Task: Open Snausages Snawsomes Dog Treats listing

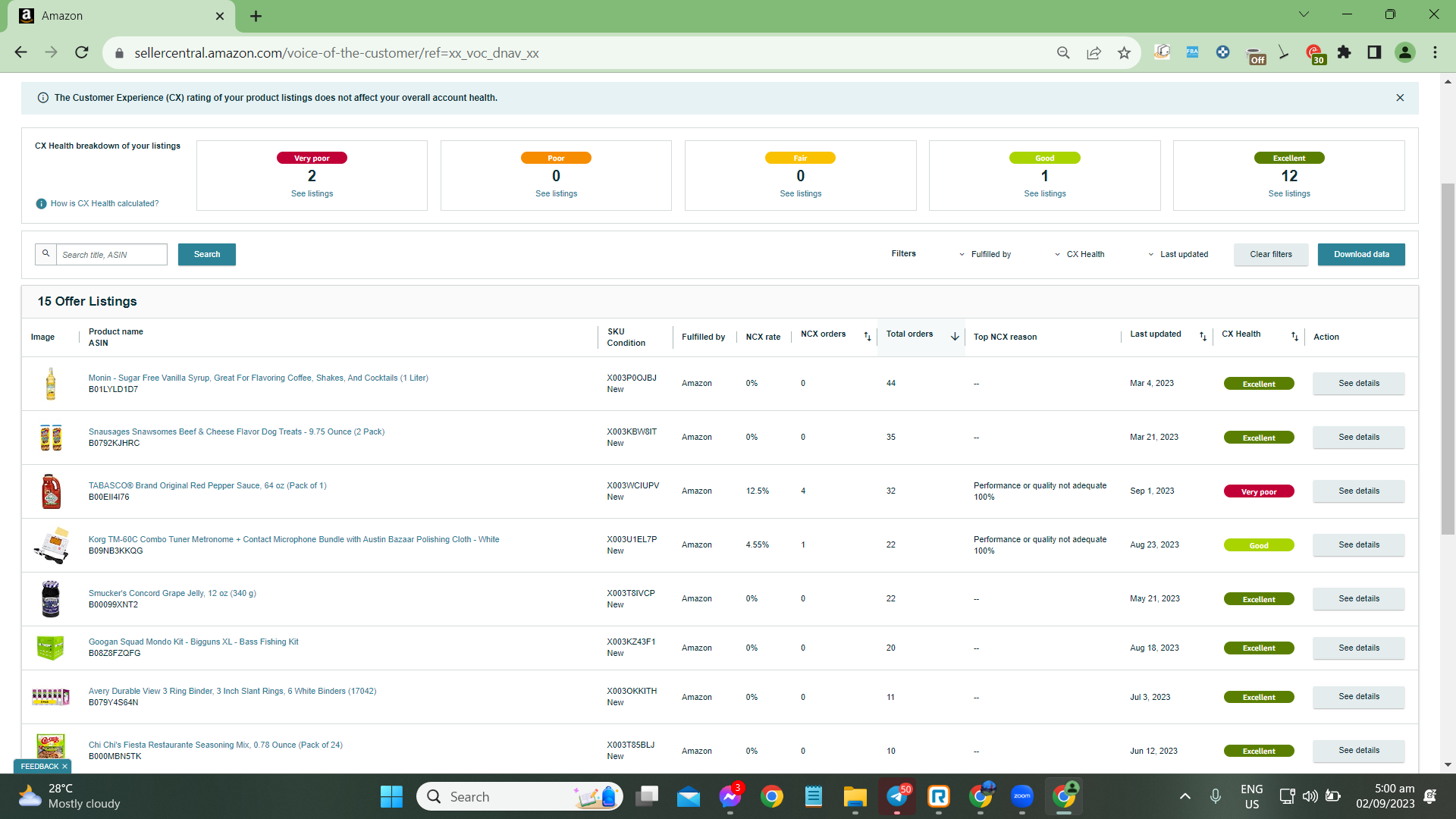Action: click(x=236, y=431)
